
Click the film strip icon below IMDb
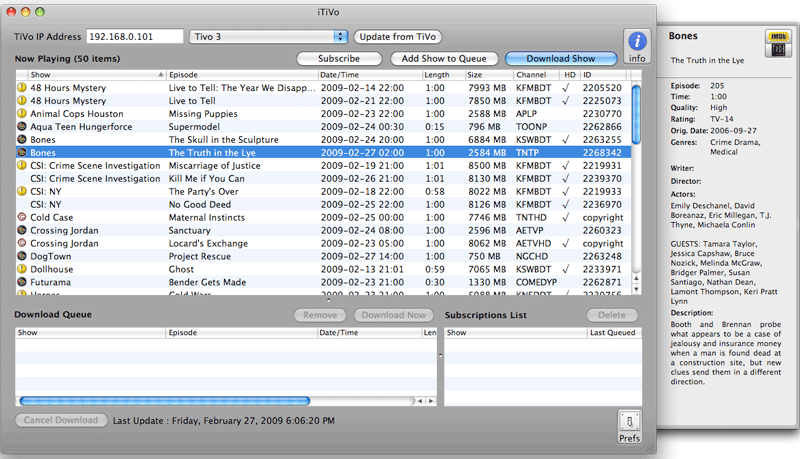[x=778, y=49]
